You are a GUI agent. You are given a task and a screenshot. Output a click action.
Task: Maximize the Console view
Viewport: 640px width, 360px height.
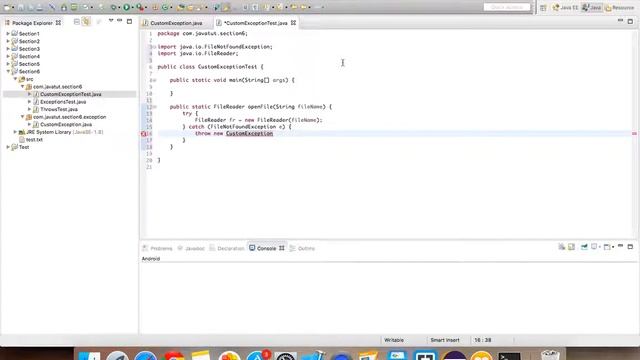click(x=630, y=247)
